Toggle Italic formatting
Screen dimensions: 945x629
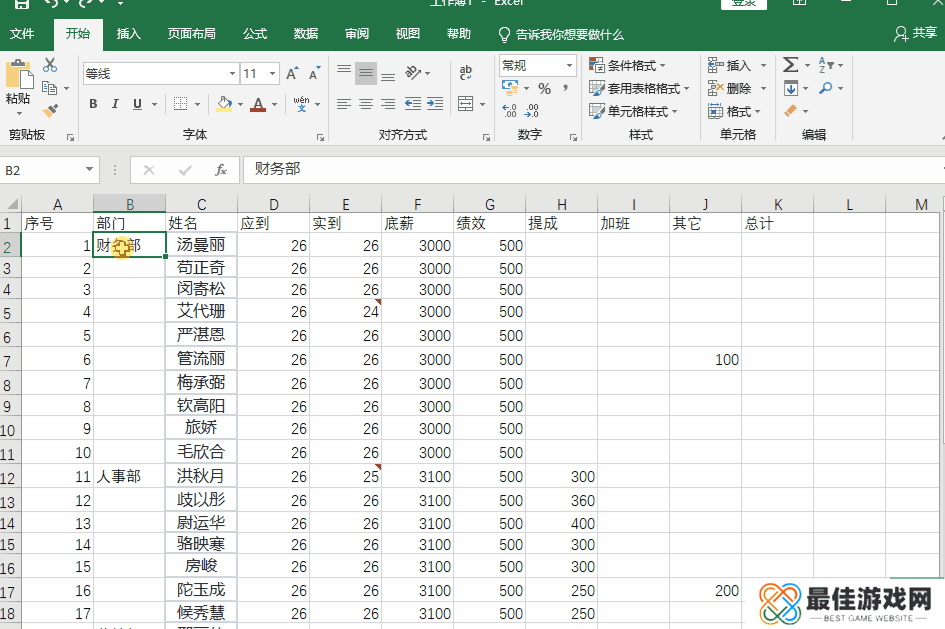point(115,104)
